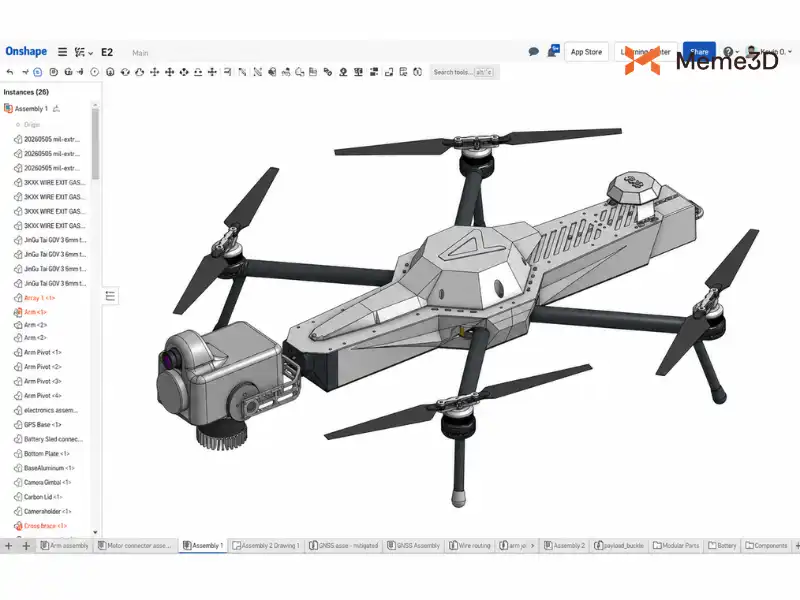Click the Redo arrow in the toolbar
The height and width of the screenshot is (600, 800).
(24, 72)
